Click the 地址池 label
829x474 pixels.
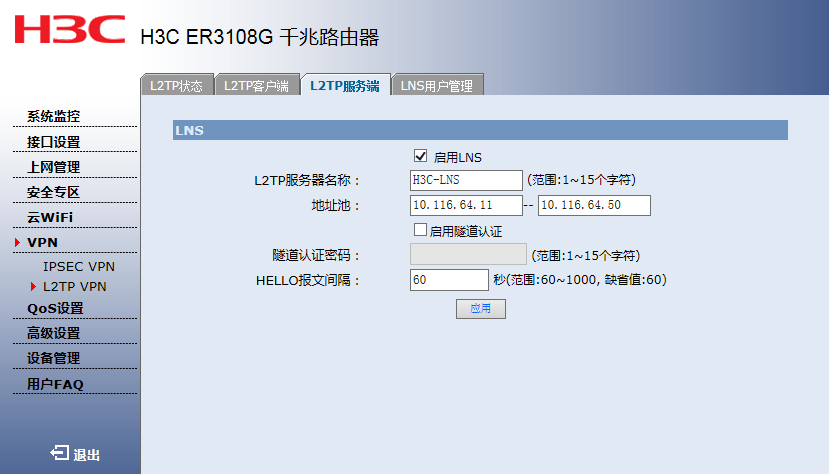pos(335,206)
